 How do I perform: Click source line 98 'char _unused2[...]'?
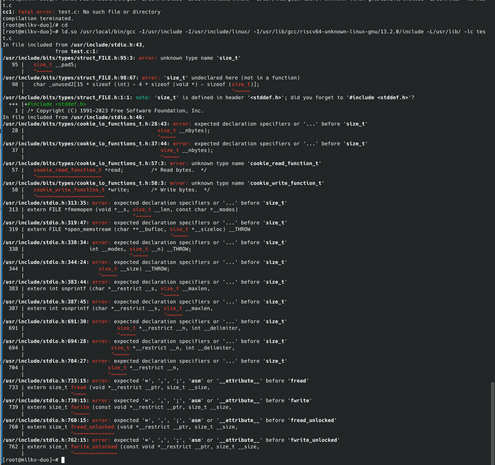[135, 84]
